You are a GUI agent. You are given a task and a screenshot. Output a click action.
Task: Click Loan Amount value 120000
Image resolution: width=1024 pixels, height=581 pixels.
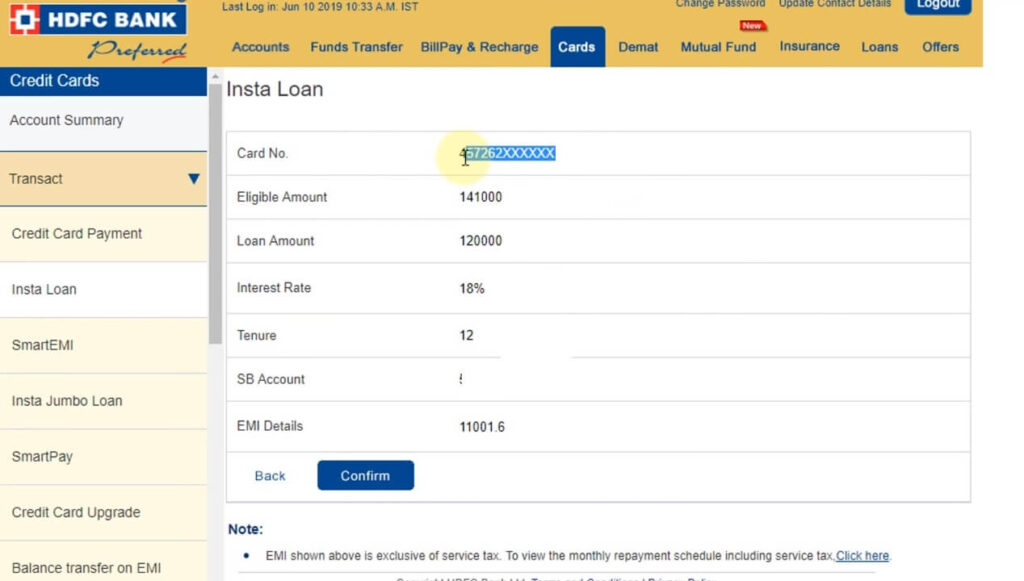[481, 241]
